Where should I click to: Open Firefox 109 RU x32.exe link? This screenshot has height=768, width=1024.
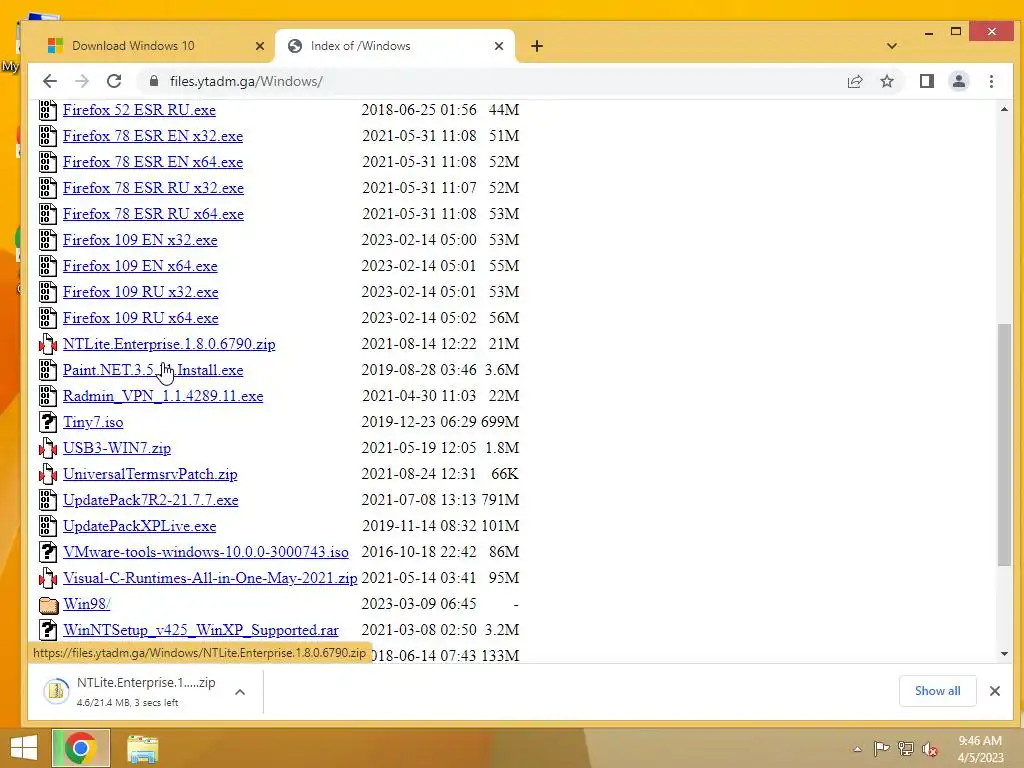tap(140, 292)
